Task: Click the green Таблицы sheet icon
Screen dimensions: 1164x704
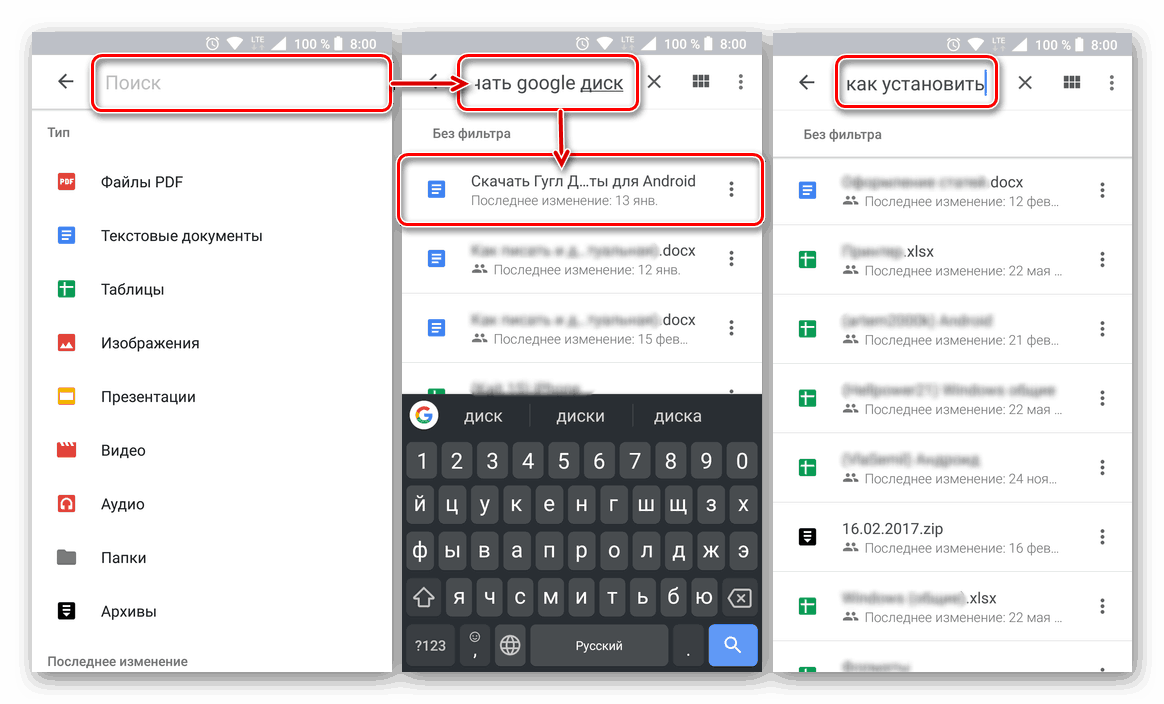Action: [66, 289]
